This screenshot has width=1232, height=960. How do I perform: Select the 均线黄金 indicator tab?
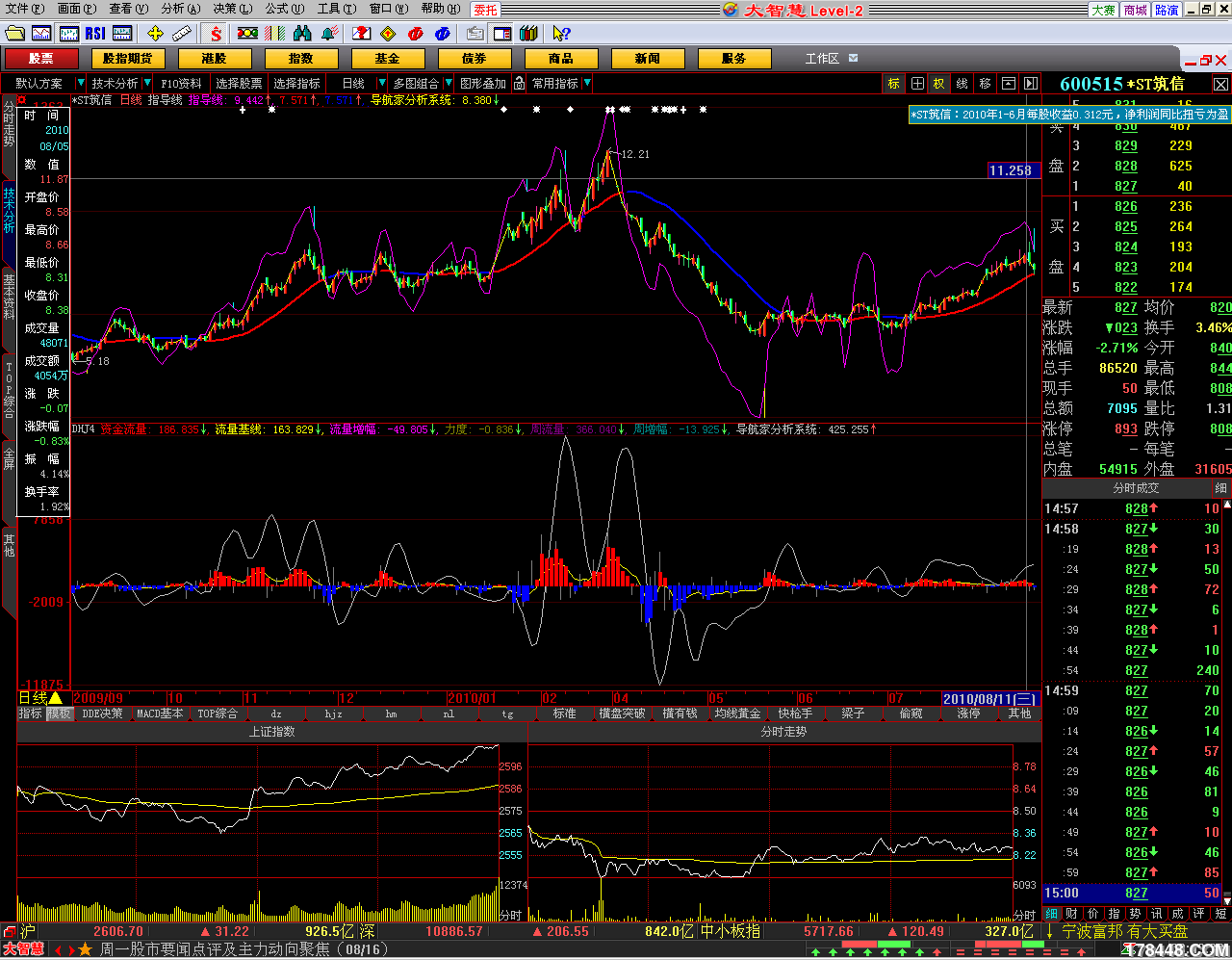(x=737, y=714)
